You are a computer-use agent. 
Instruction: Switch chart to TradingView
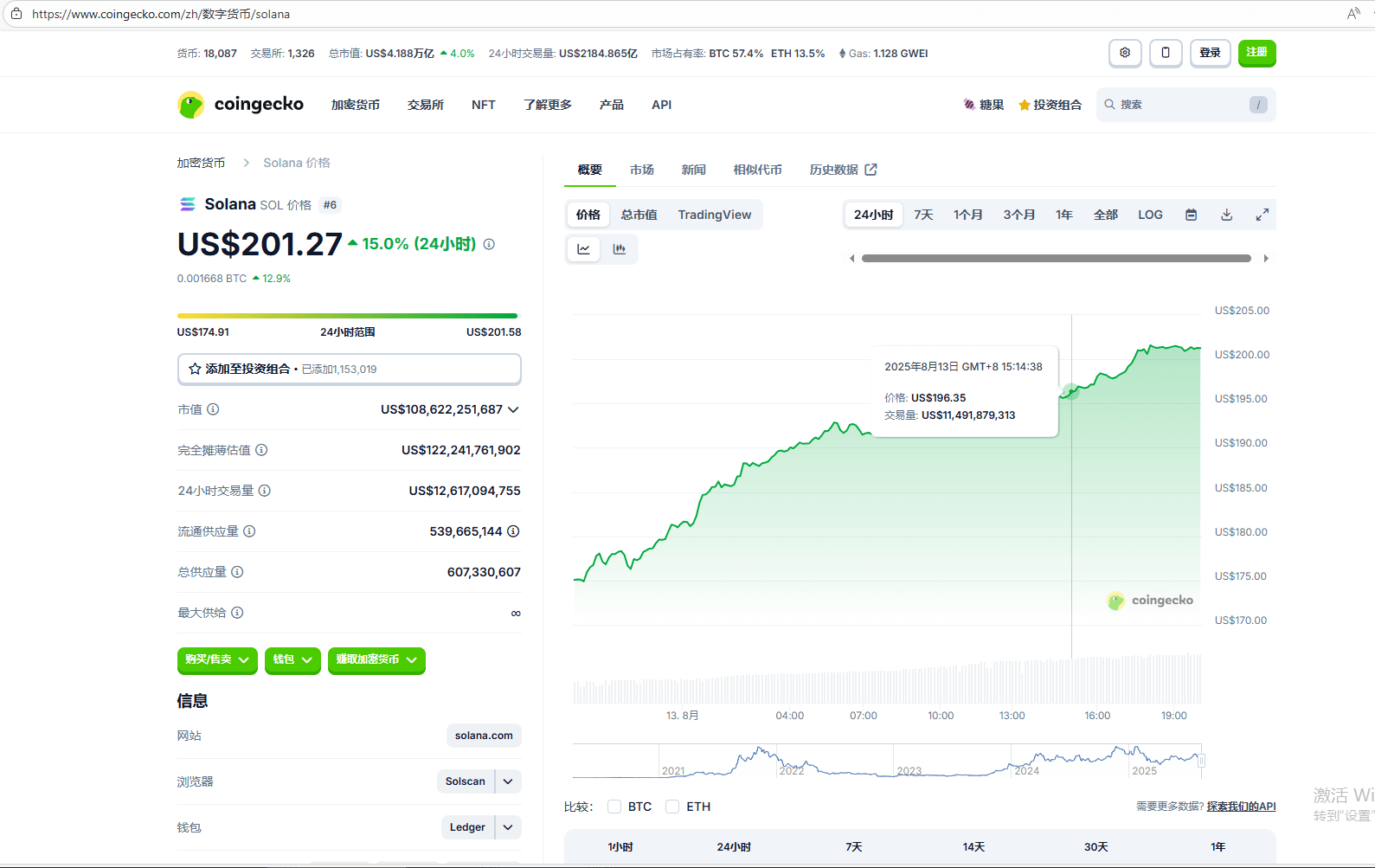(x=715, y=215)
